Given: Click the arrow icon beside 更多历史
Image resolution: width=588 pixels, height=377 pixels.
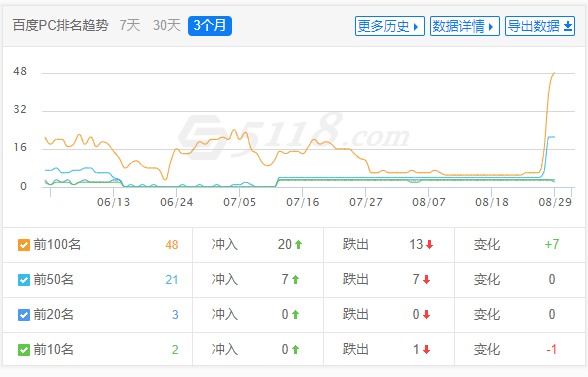Looking at the screenshot, I should coord(416,27).
